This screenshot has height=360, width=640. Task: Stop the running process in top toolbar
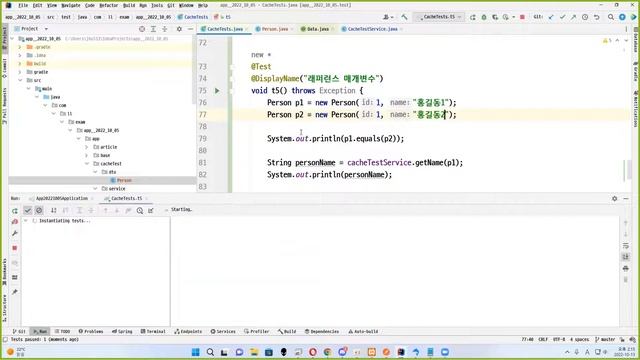point(522,17)
